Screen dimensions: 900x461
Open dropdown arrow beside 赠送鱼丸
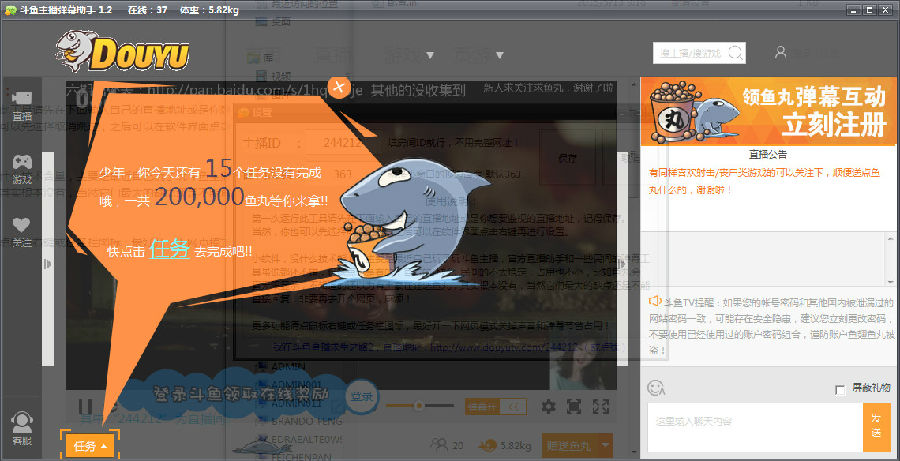[604, 445]
